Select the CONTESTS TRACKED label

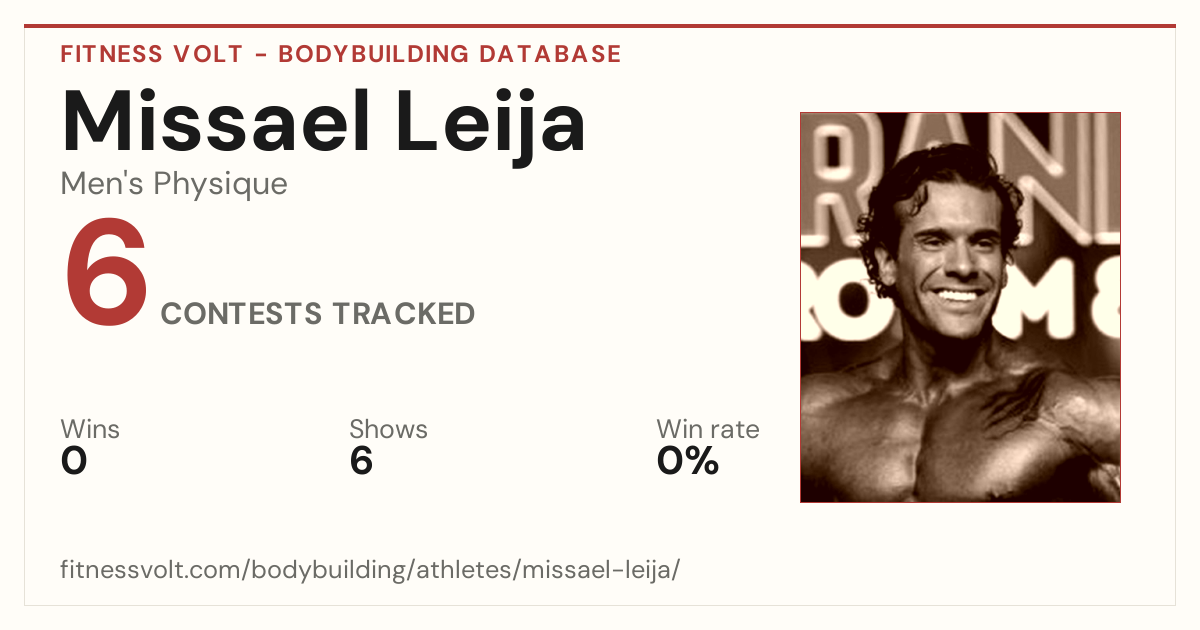pos(318,314)
